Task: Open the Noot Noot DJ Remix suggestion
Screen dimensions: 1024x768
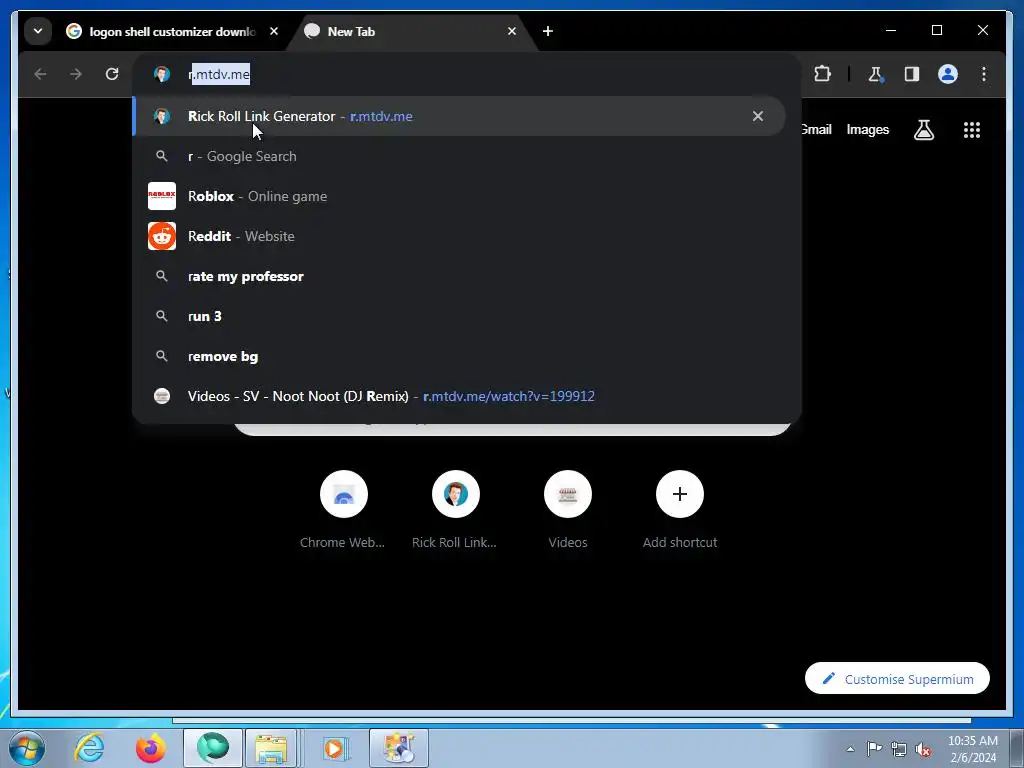Action: 458,396
